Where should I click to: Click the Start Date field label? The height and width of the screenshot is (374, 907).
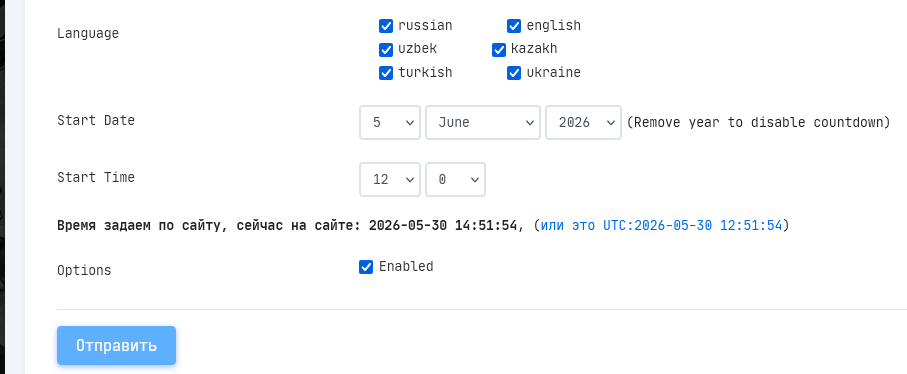tap(96, 120)
